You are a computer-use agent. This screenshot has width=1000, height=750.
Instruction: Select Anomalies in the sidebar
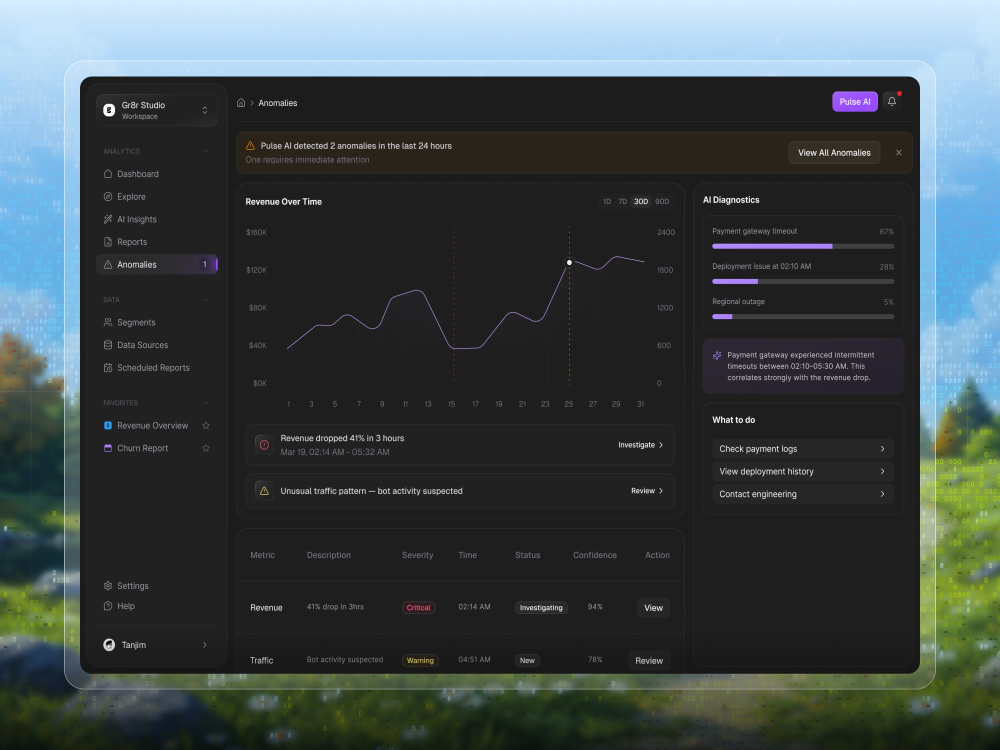(156, 264)
